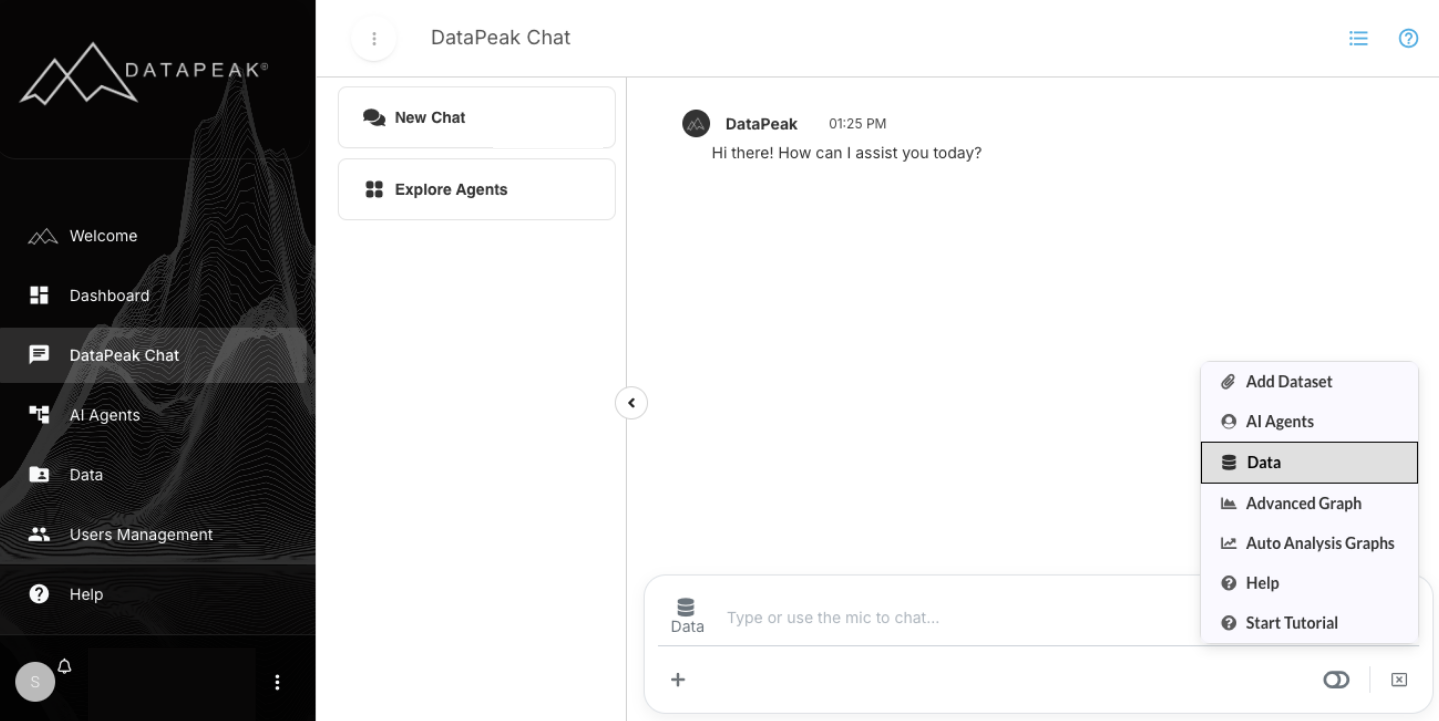Open notifications via the bell icon

tap(64, 666)
